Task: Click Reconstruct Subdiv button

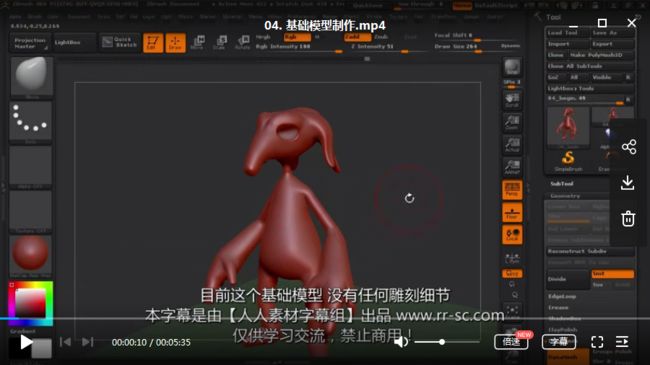Action: 589,251
